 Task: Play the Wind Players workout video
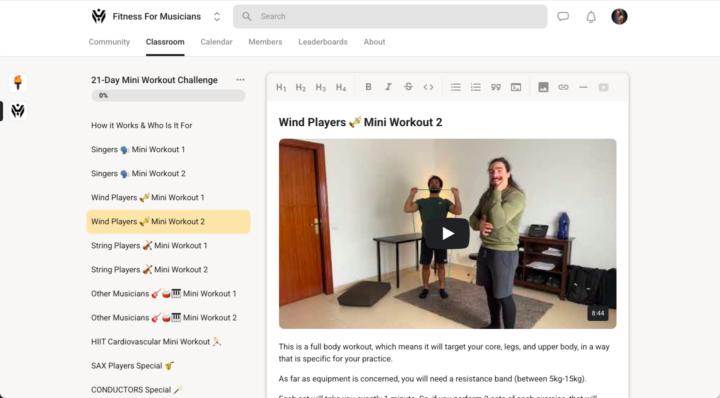[x=447, y=234]
